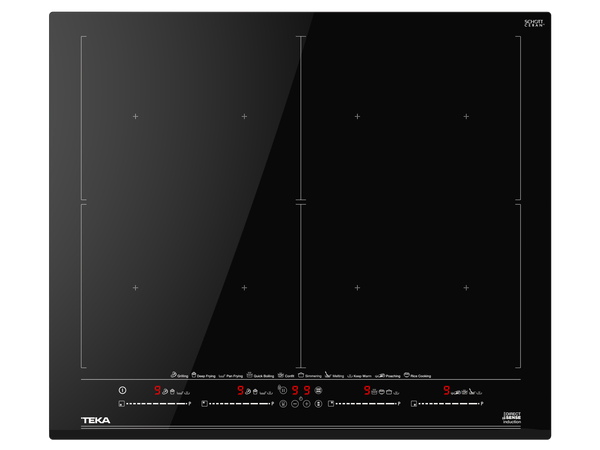Select second zone selector square icon

click(204, 404)
